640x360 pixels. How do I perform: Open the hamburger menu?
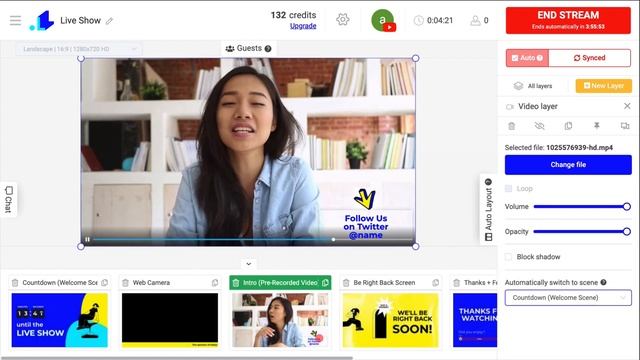[x=15, y=20]
